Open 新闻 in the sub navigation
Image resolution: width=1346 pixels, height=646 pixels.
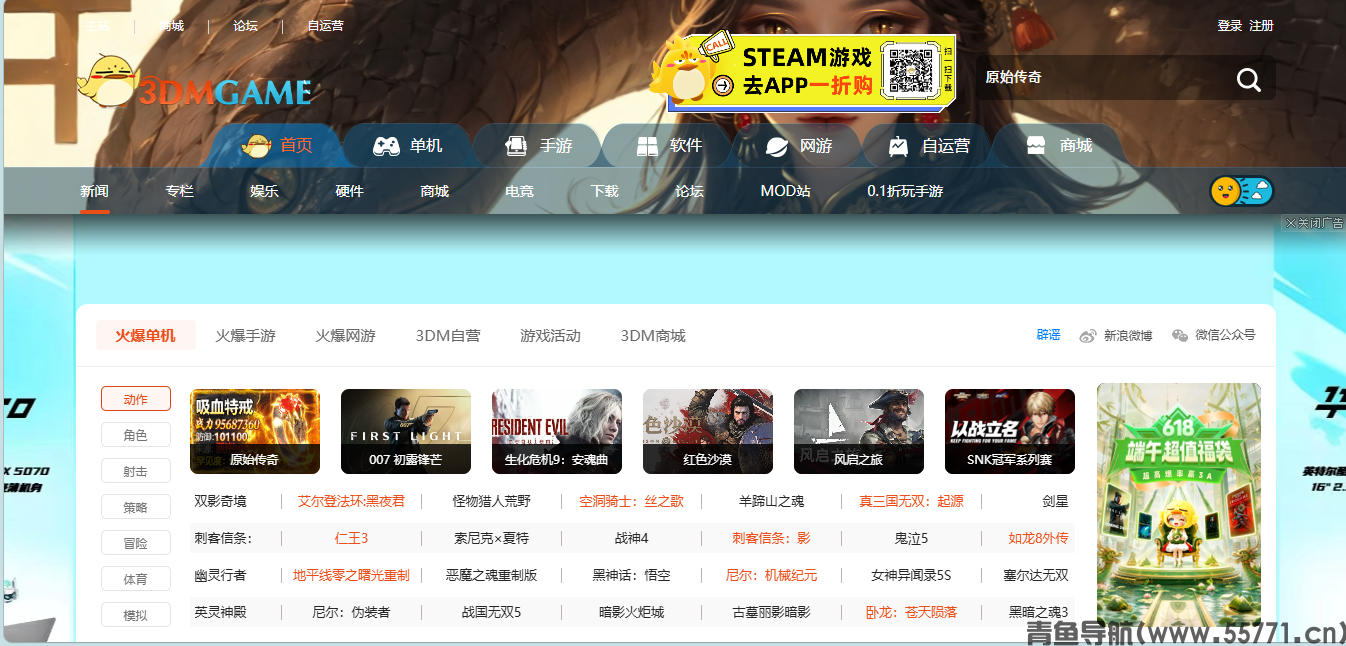coord(95,191)
